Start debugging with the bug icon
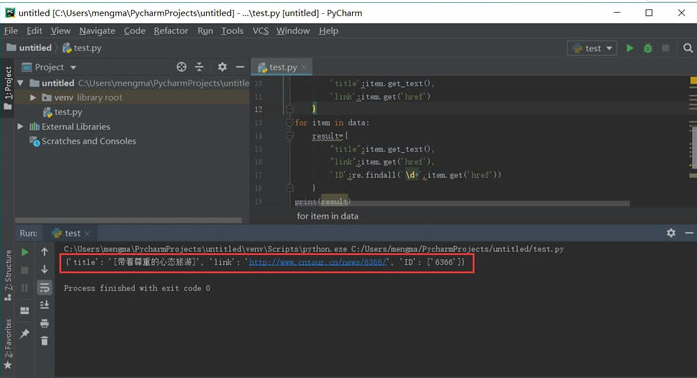The height and width of the screenshot is (378, 697). 648,48
